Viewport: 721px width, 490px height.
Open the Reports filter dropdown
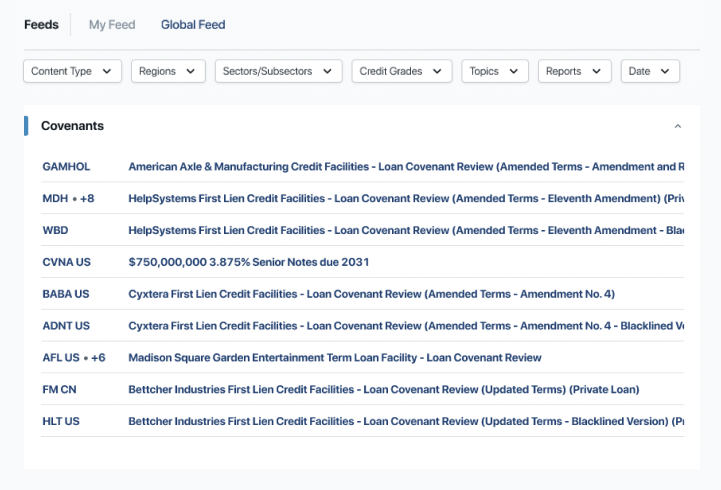(574, 71)
